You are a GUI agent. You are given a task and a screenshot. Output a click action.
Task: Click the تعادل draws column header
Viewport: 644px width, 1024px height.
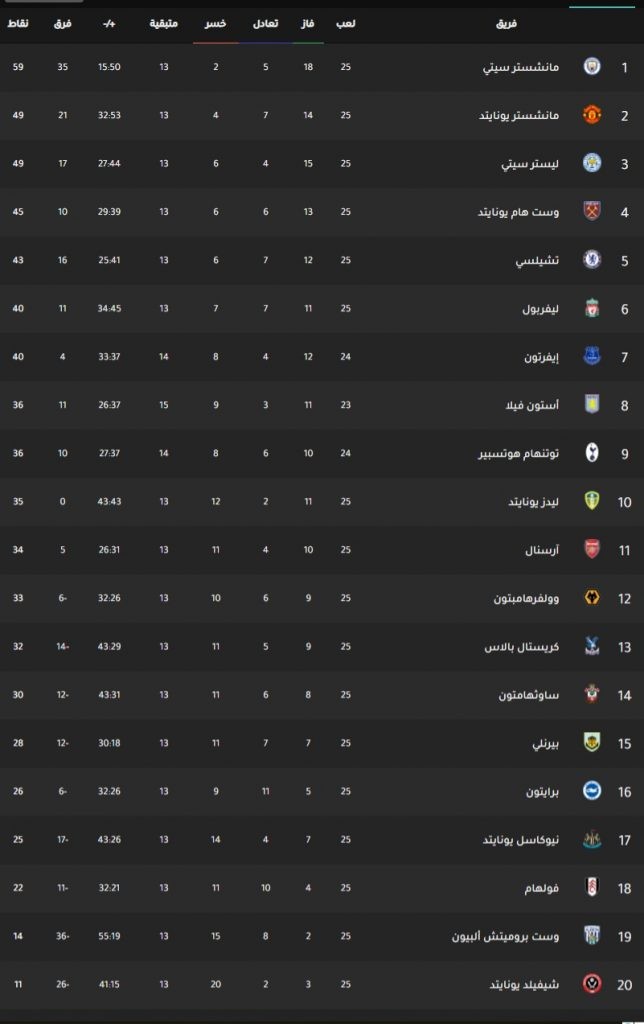coord(265,24)
